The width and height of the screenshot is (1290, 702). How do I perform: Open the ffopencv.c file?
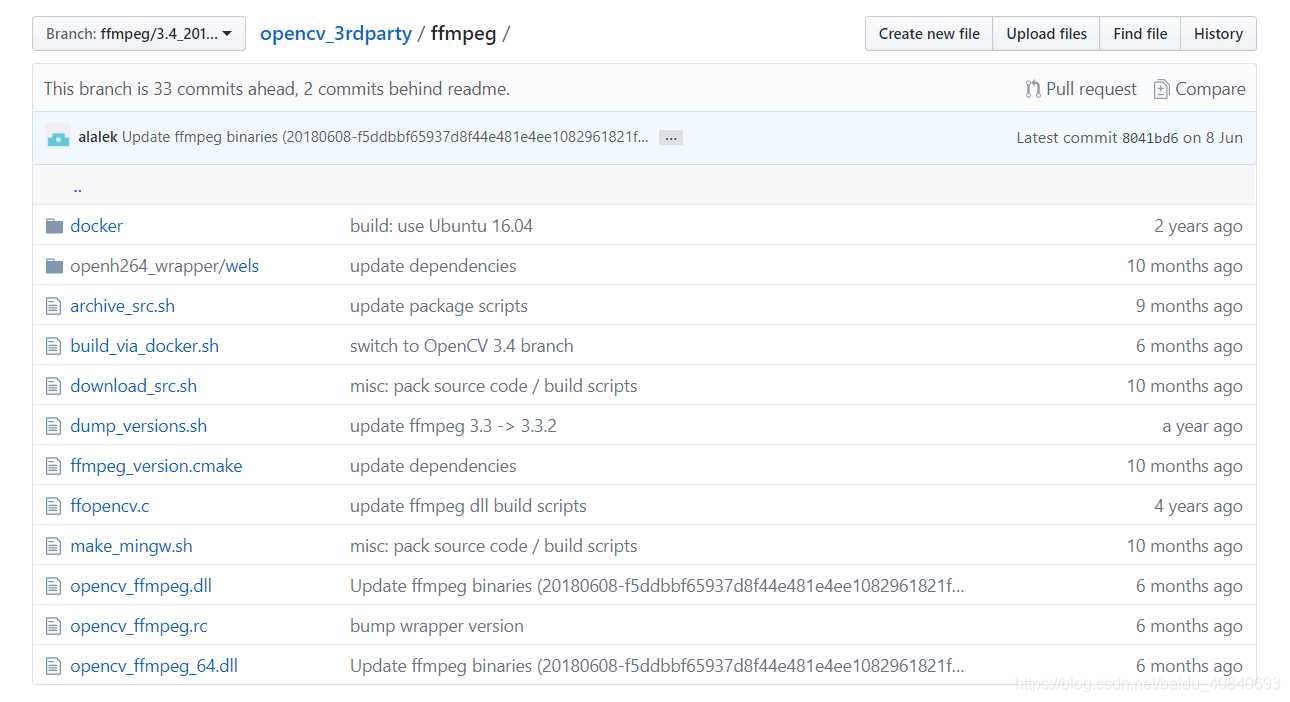click(109, 506)
